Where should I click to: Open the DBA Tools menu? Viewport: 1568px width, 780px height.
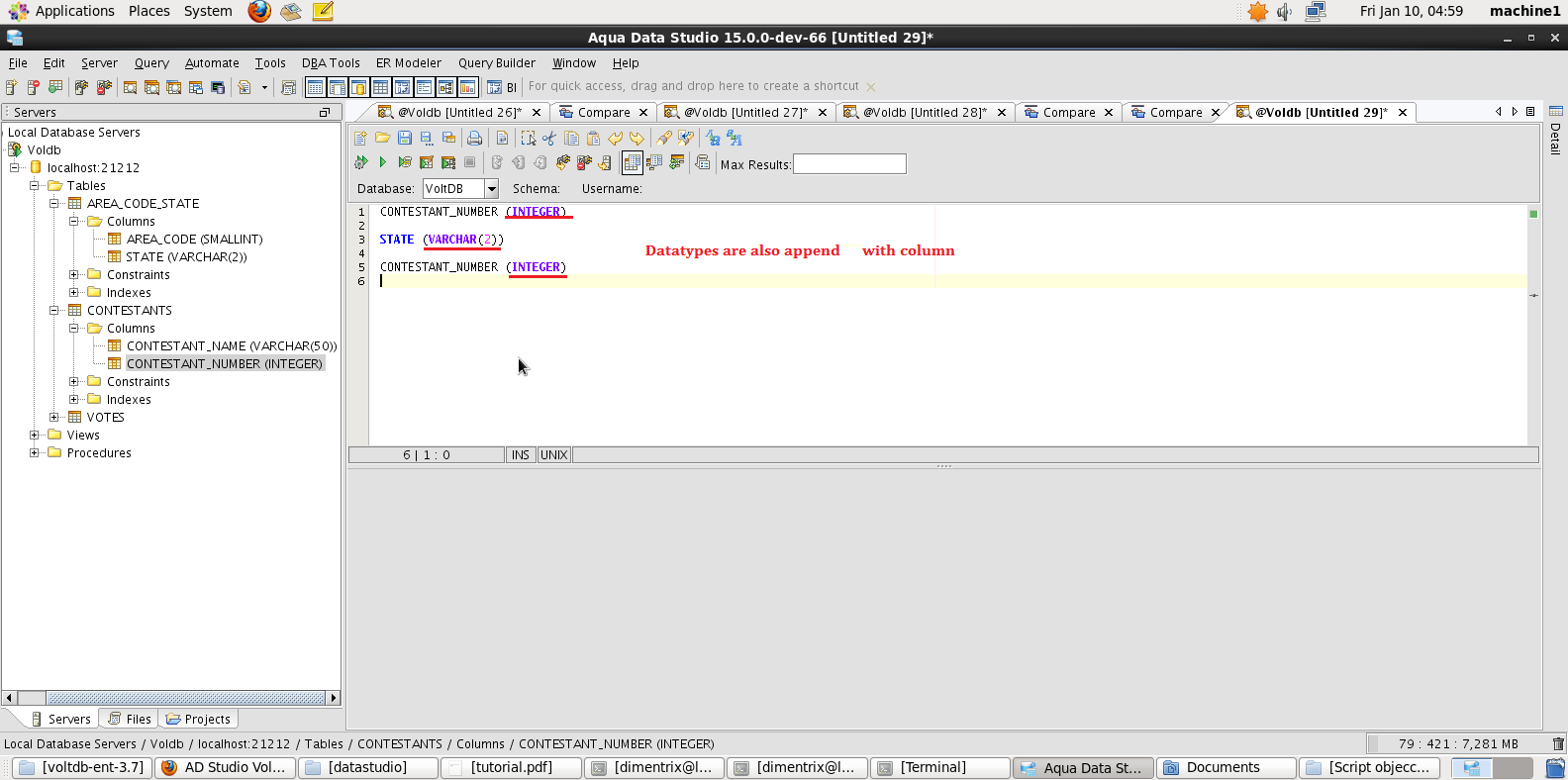point(331,62)
